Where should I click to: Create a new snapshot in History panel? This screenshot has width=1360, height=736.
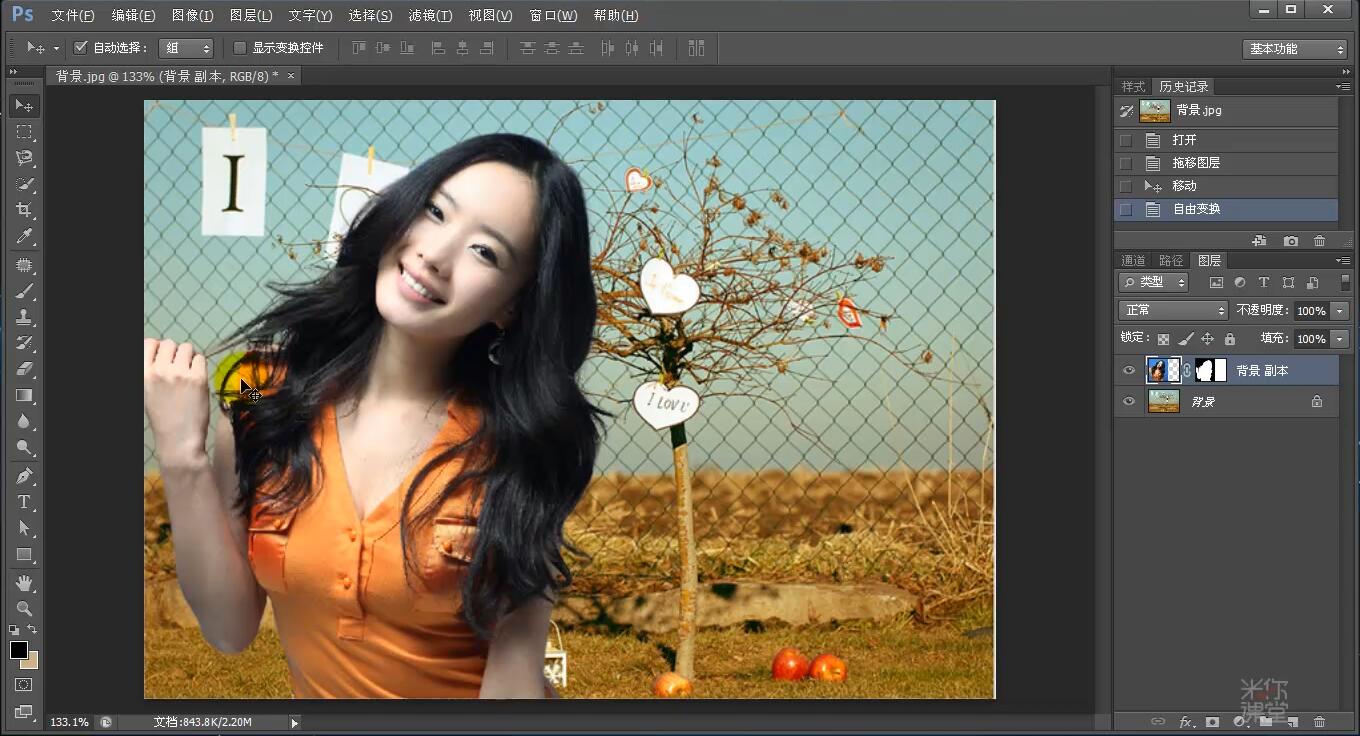(x=1291, y=241)
